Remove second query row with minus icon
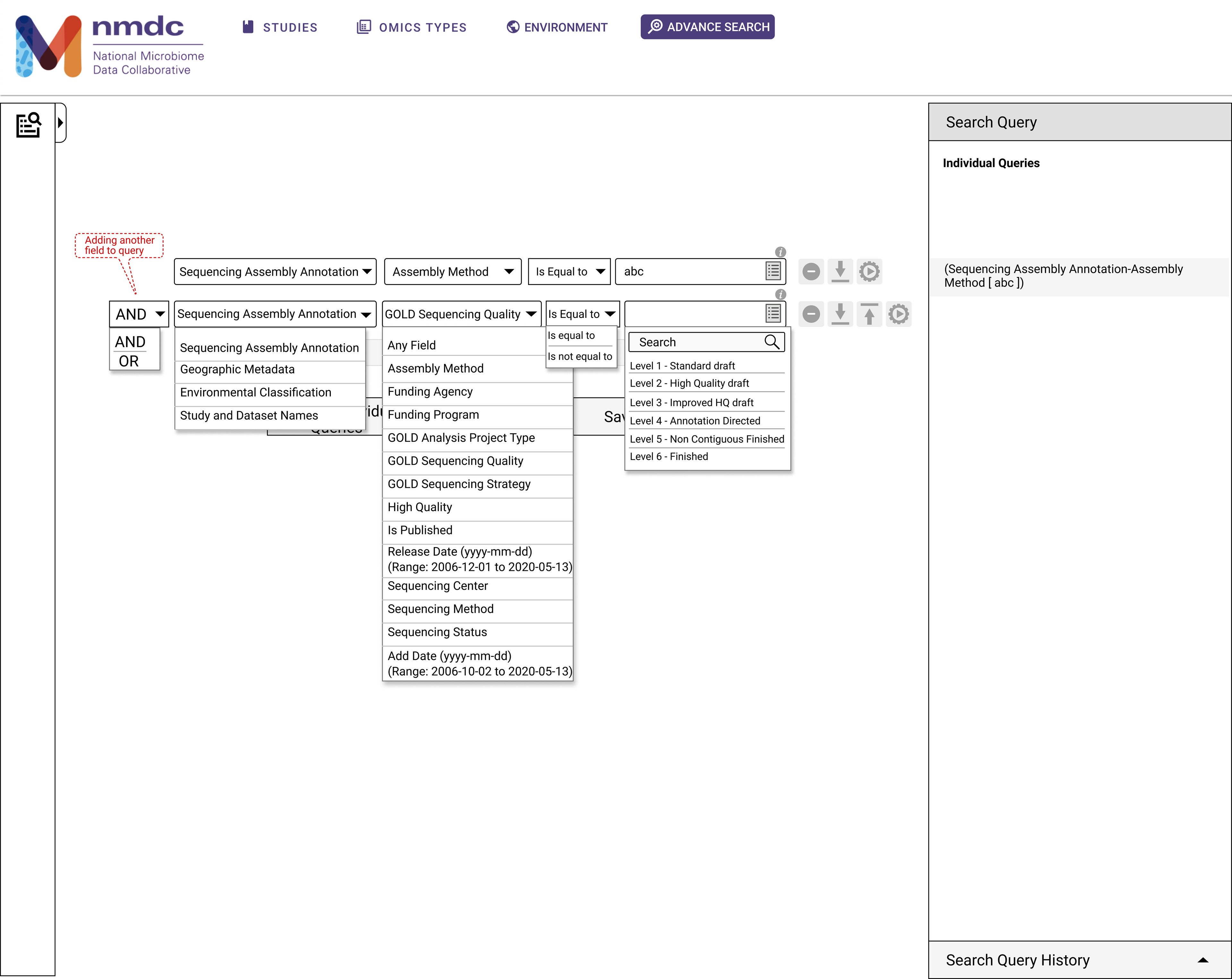The width and height of the screenshot is (1232, 979). (x=811, y=314)
